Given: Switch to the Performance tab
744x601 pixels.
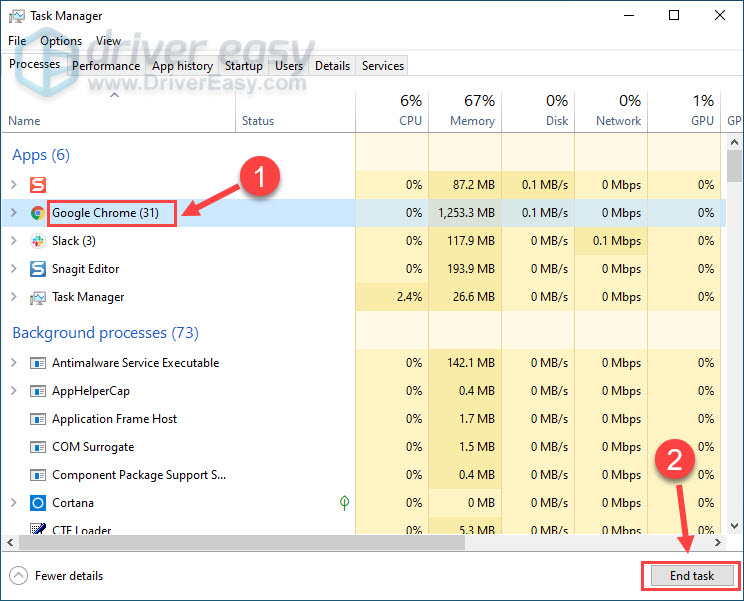Looking at the screenshot, I should coord(106,66).
